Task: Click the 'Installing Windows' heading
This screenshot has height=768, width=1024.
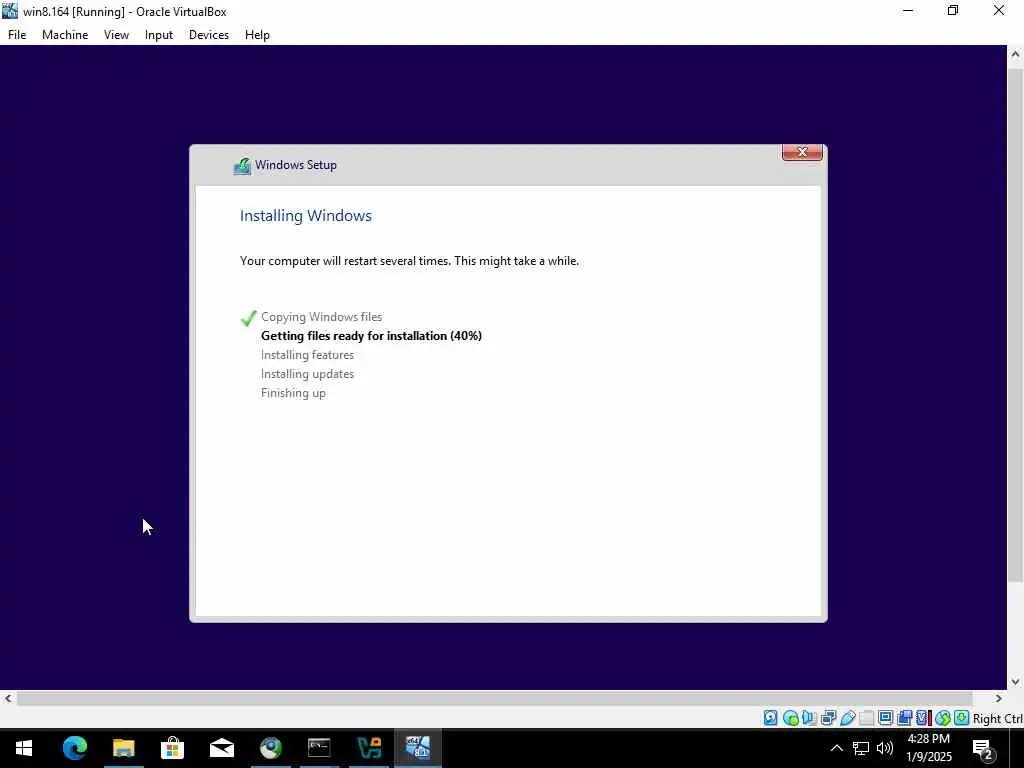Action: click(306, 216)
